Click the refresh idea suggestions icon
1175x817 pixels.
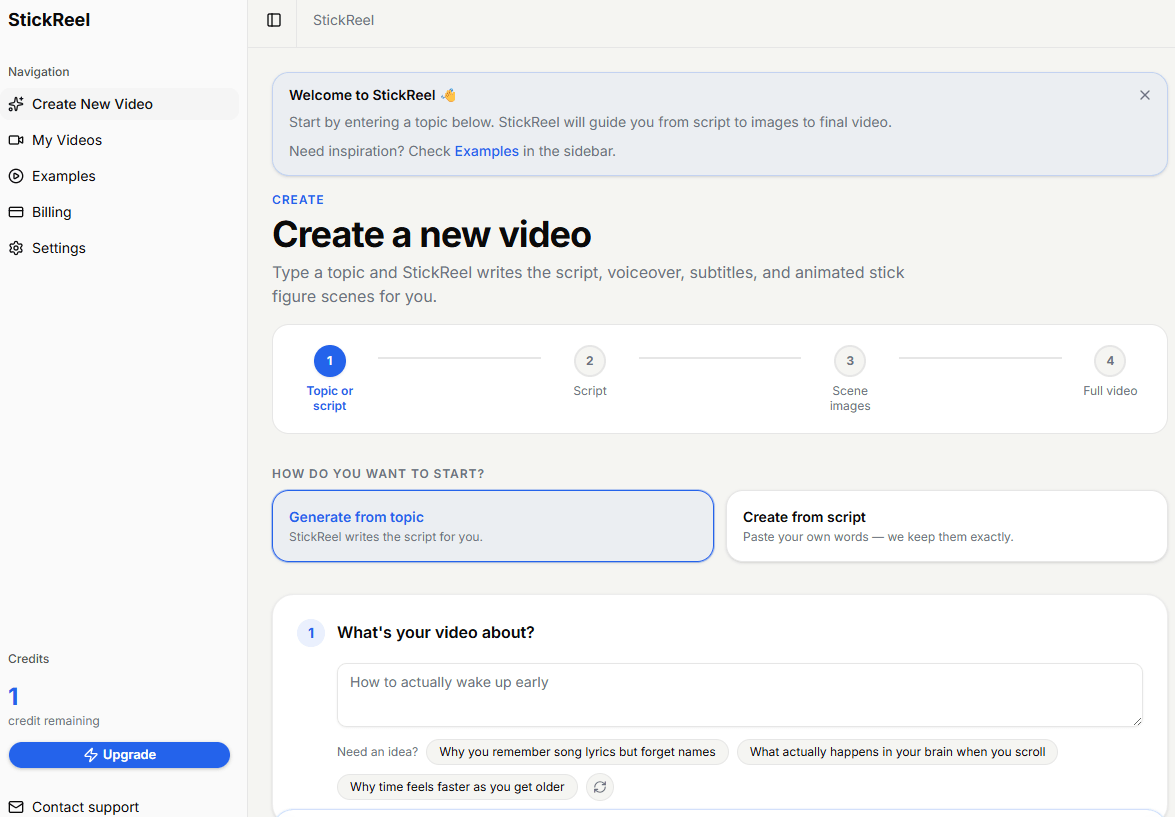[x=599, y=787]
